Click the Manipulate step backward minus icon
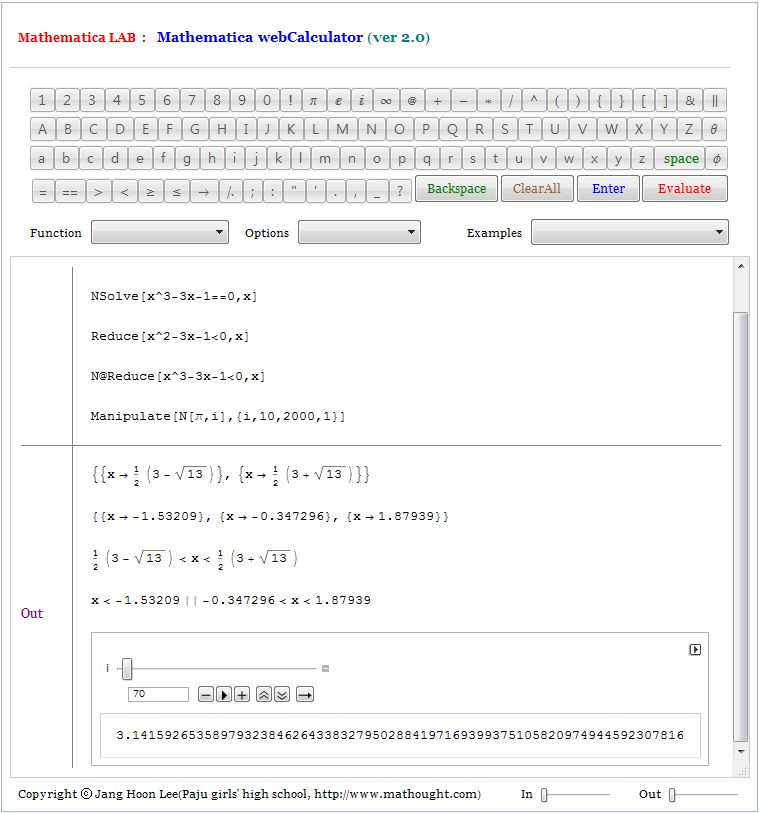 click(x=206, y=694)
